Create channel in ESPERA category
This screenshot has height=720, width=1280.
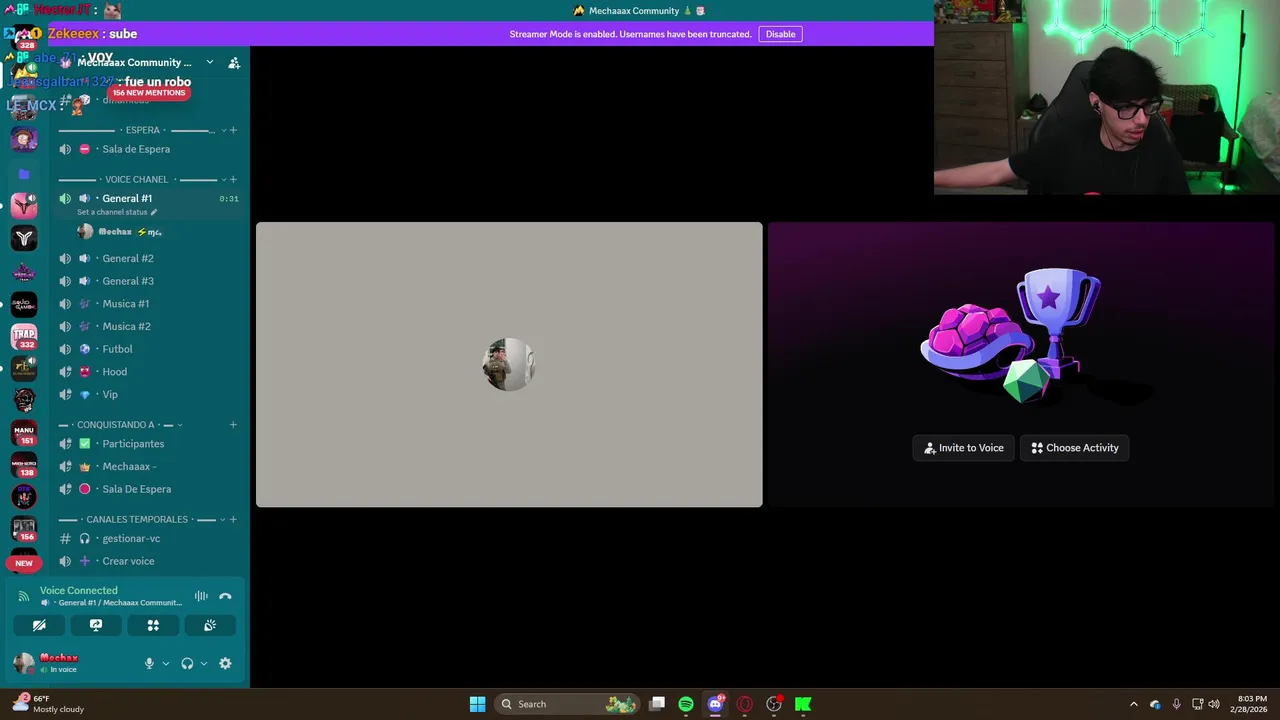(233, 130)
